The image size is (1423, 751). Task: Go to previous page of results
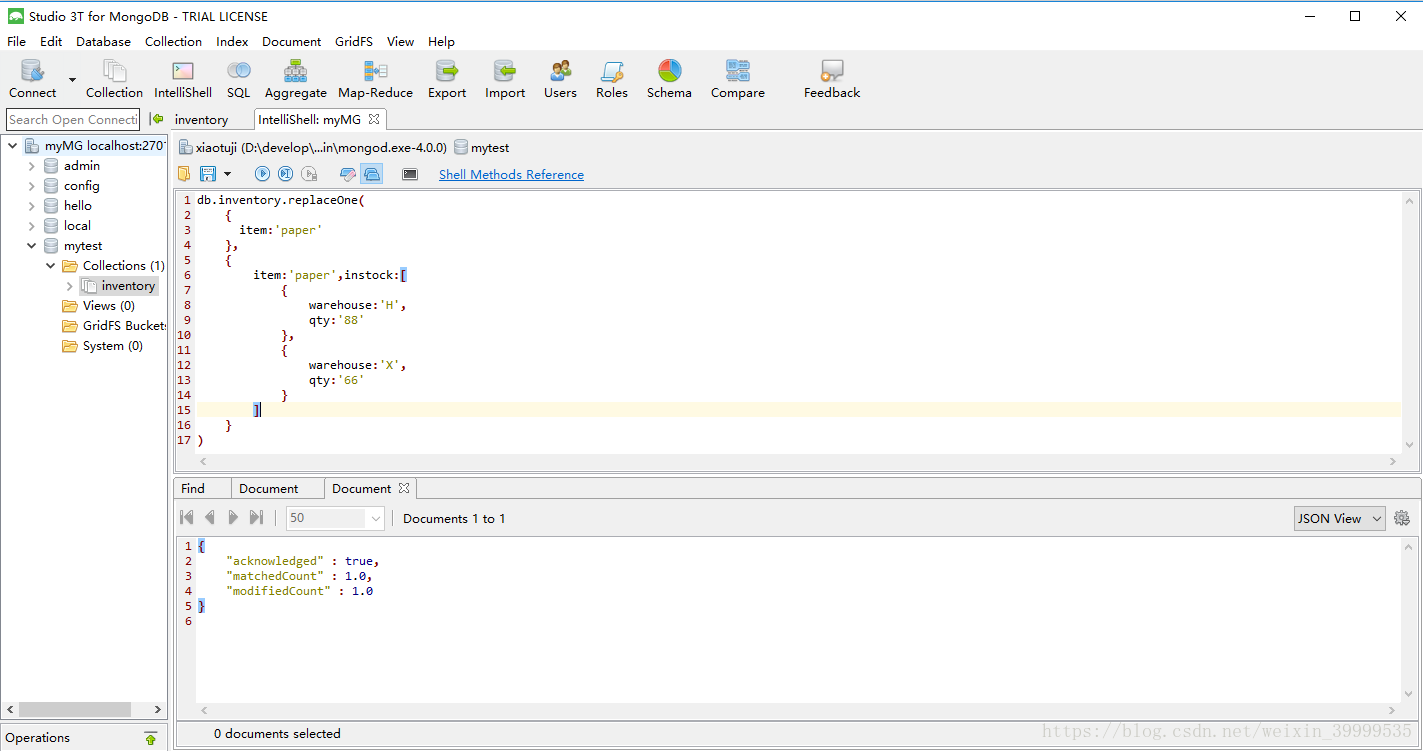(209, 518)
